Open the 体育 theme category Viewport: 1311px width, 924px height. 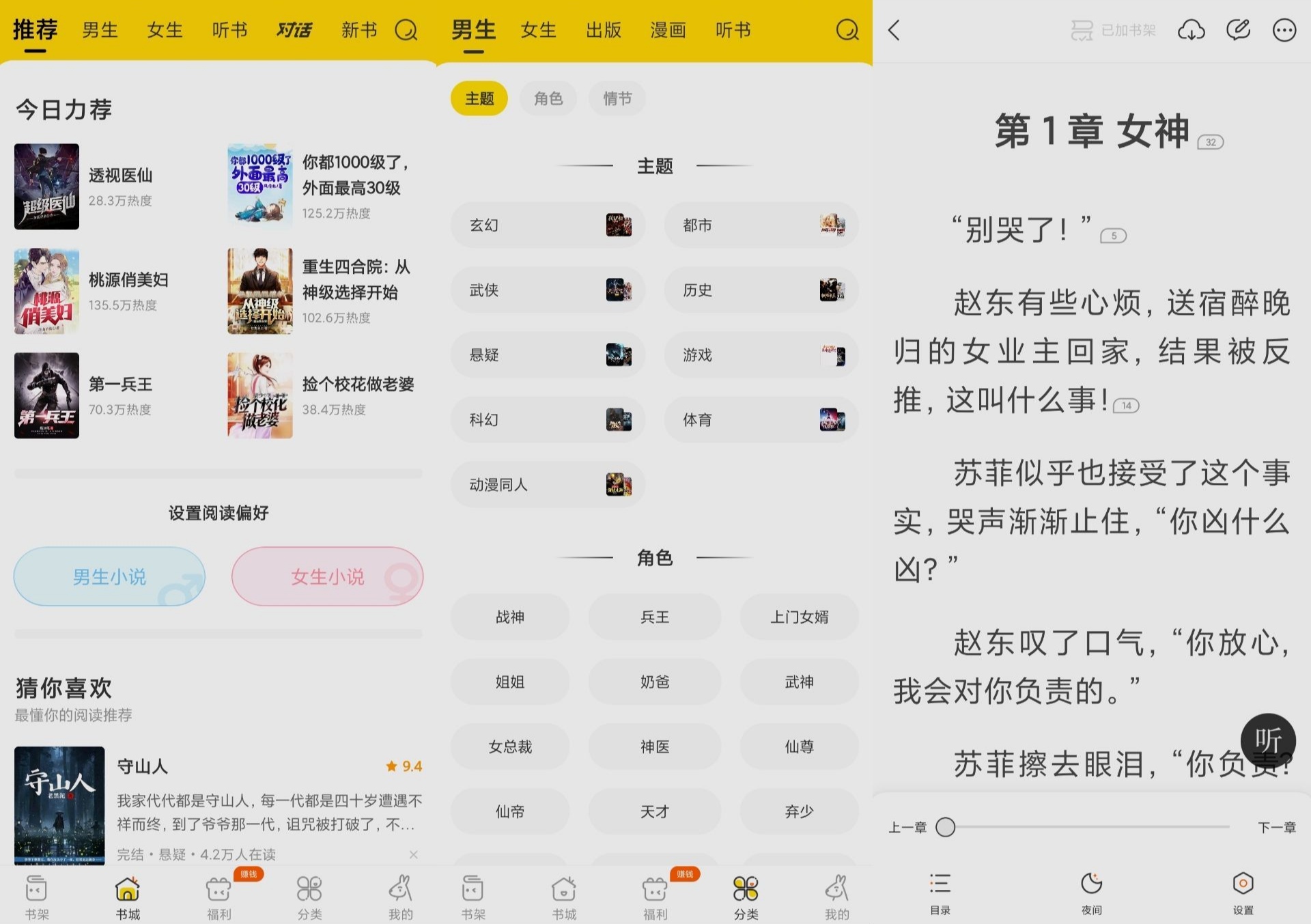pyautogui.click(x=761, y=419)
